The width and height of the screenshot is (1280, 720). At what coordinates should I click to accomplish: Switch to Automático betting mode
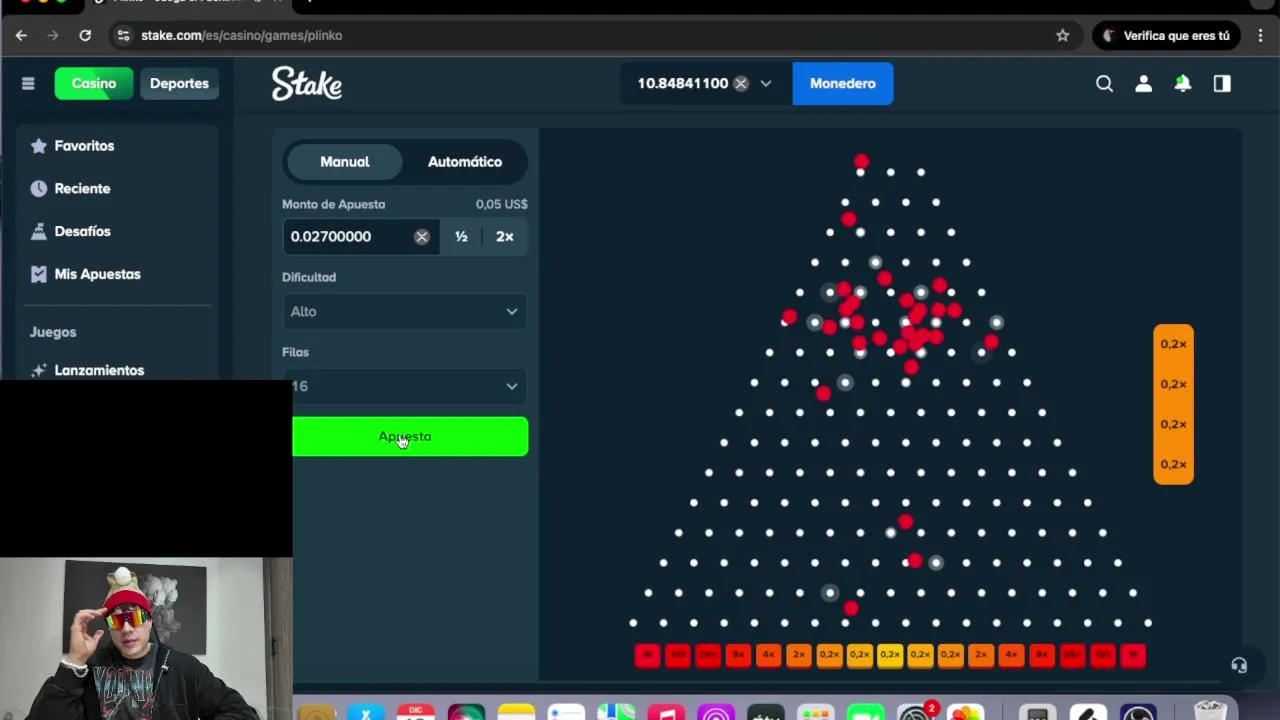(465, 162)
